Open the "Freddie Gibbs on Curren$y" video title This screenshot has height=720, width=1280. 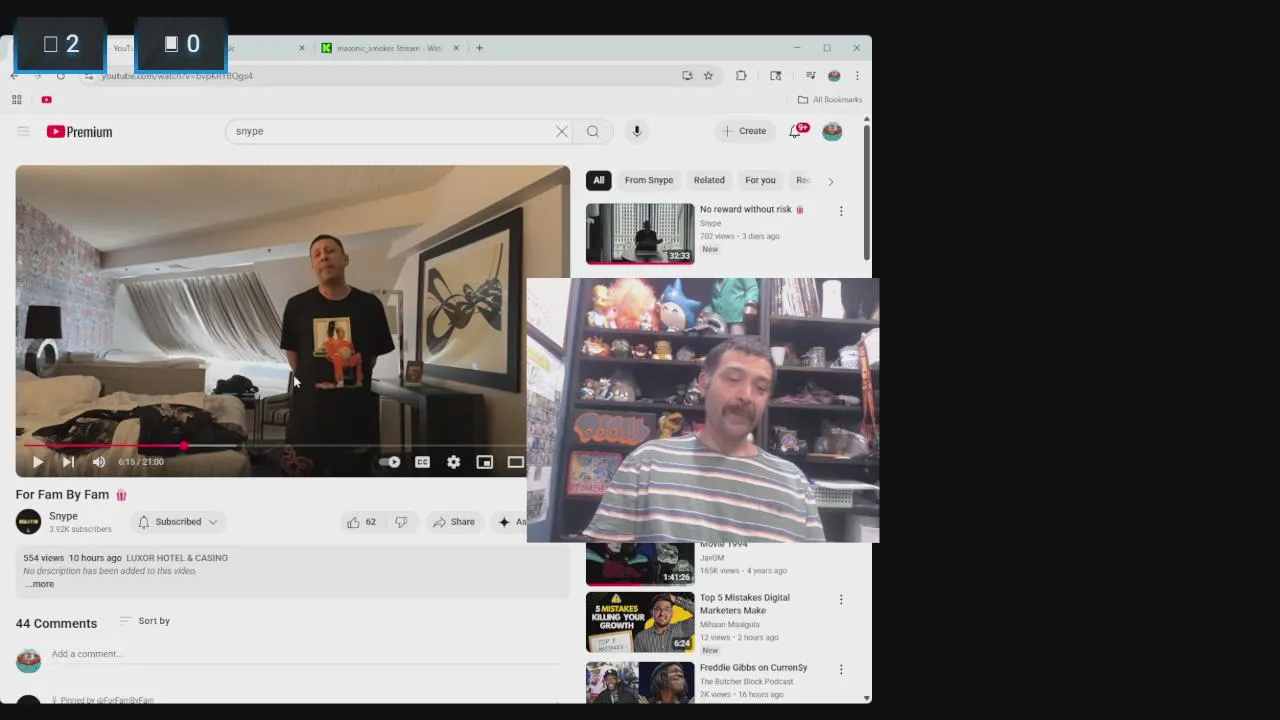(x=753, y=667)
